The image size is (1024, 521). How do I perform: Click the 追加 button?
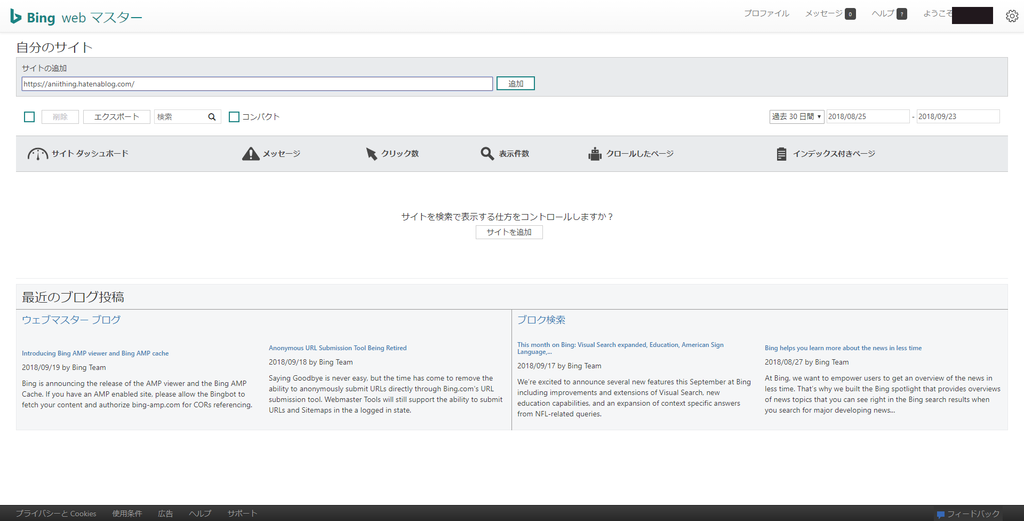[x=515, y=84]
